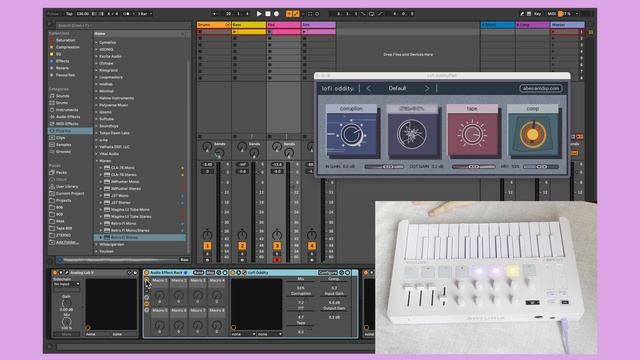Toggle track 1 activator button

coord(207,246)
